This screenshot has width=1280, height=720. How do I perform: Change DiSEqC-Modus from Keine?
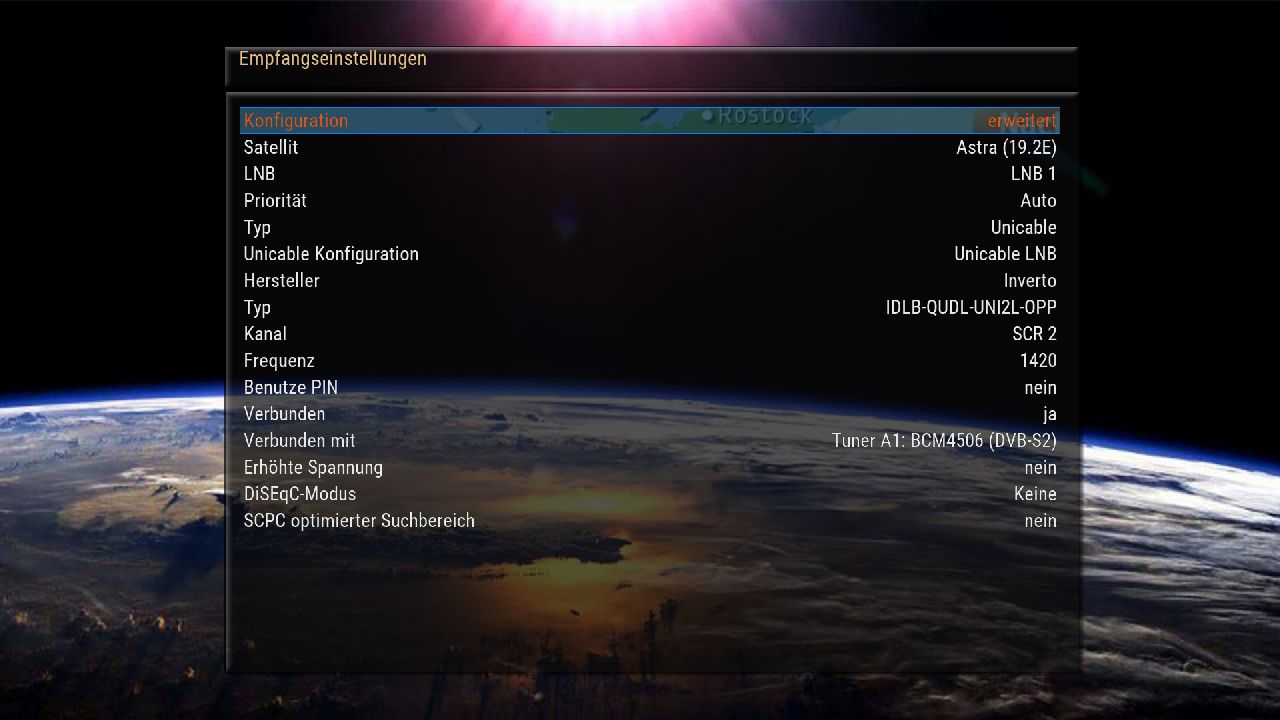pos(1034,494)
